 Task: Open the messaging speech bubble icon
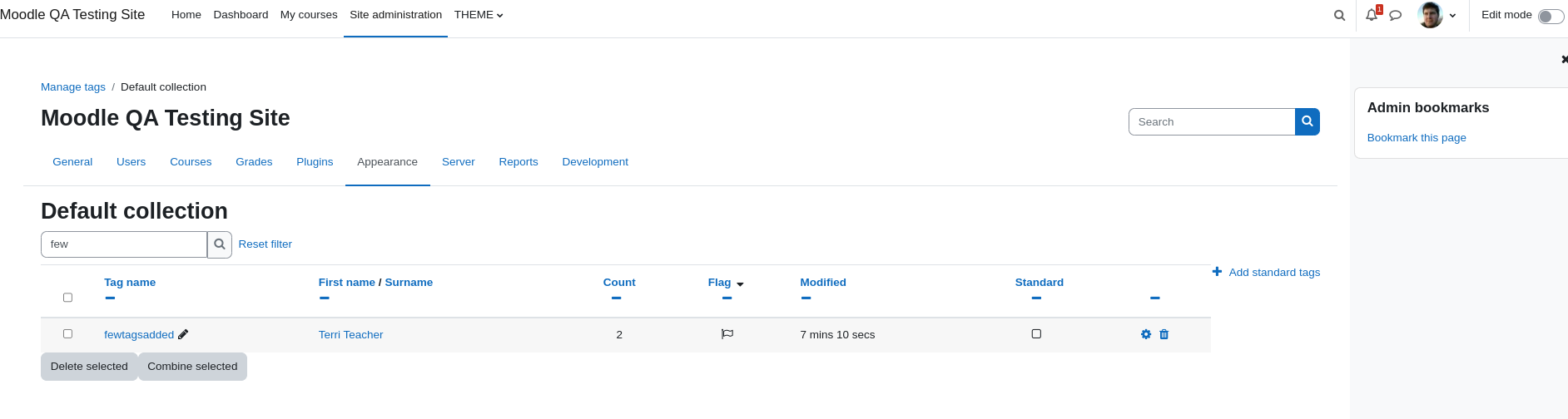click(x=1396, y=15)
